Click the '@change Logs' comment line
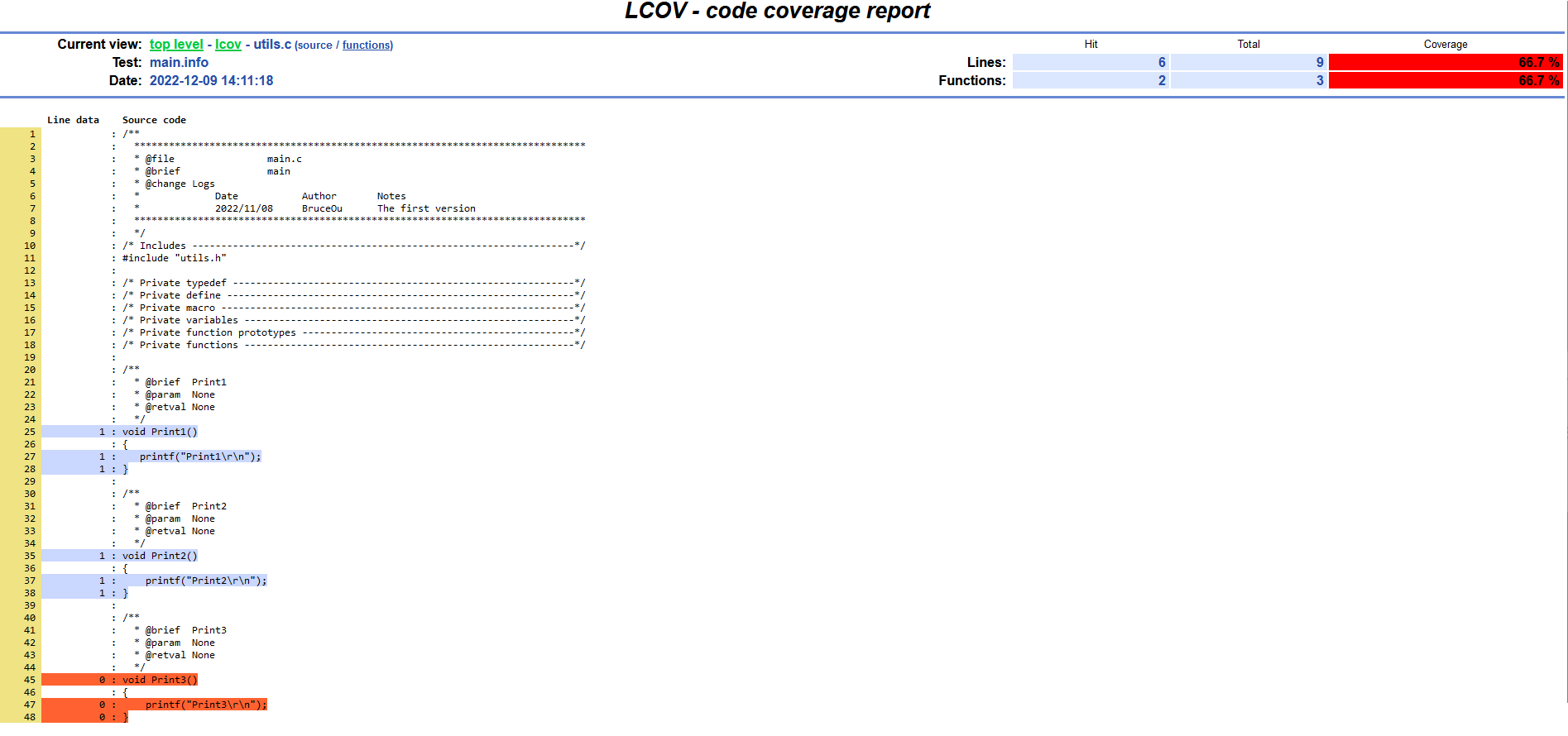This screenshot has width=1568, height=736. pos(175,184)
